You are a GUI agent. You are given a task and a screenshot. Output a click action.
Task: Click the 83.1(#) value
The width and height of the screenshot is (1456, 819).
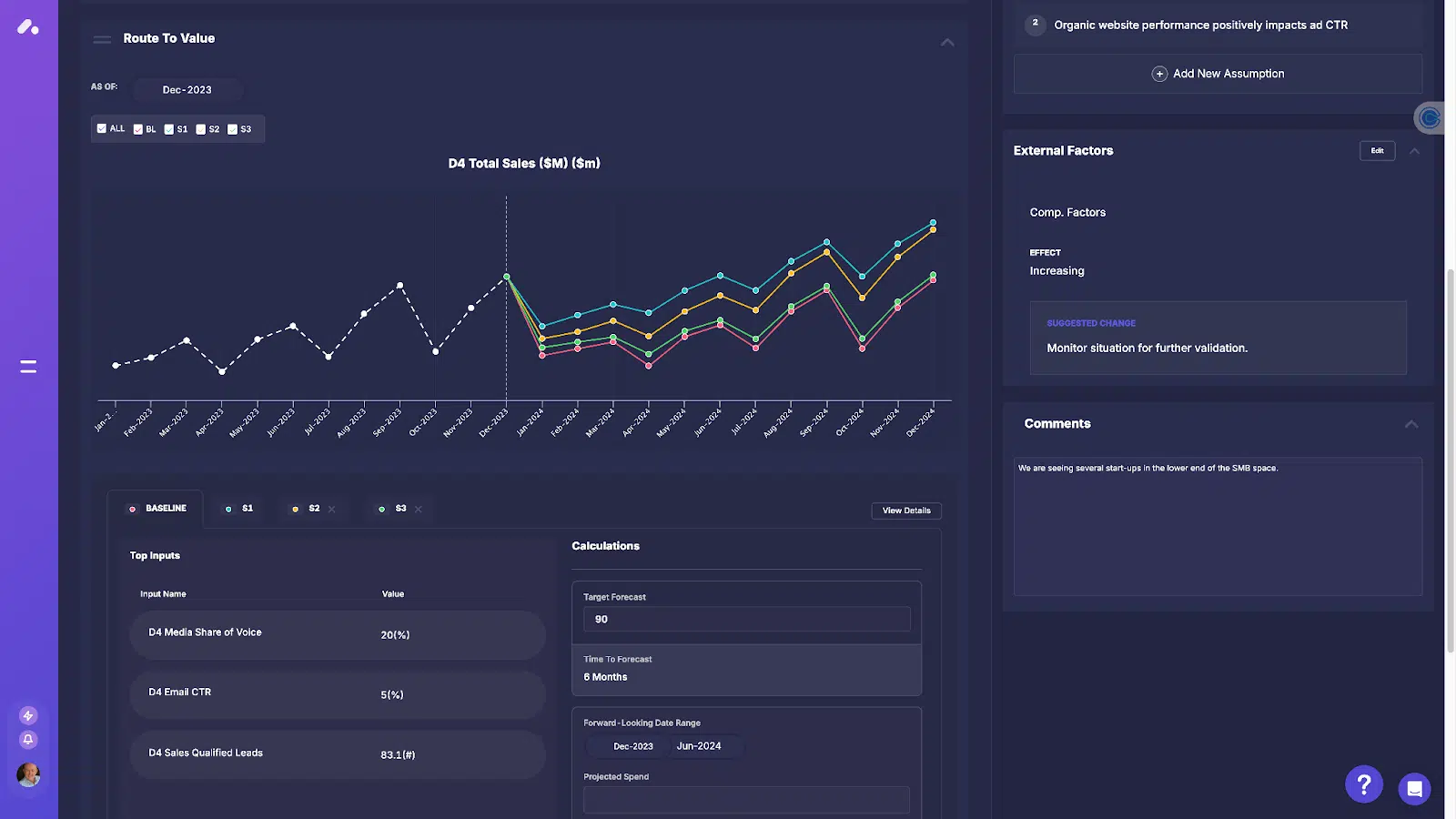click(398, 755)
